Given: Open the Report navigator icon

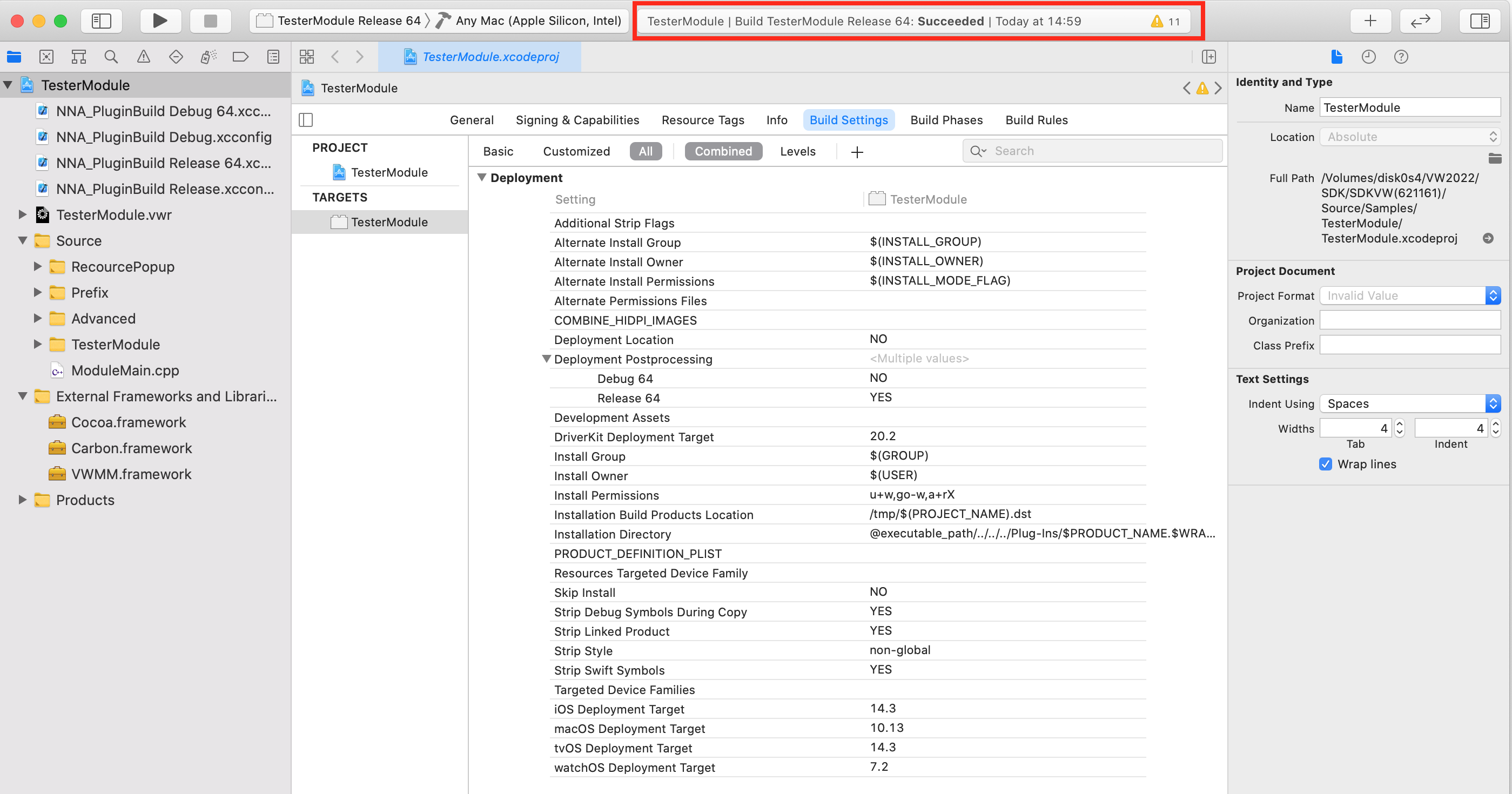Looking at the screenshot, I should [x=273, y=57].
